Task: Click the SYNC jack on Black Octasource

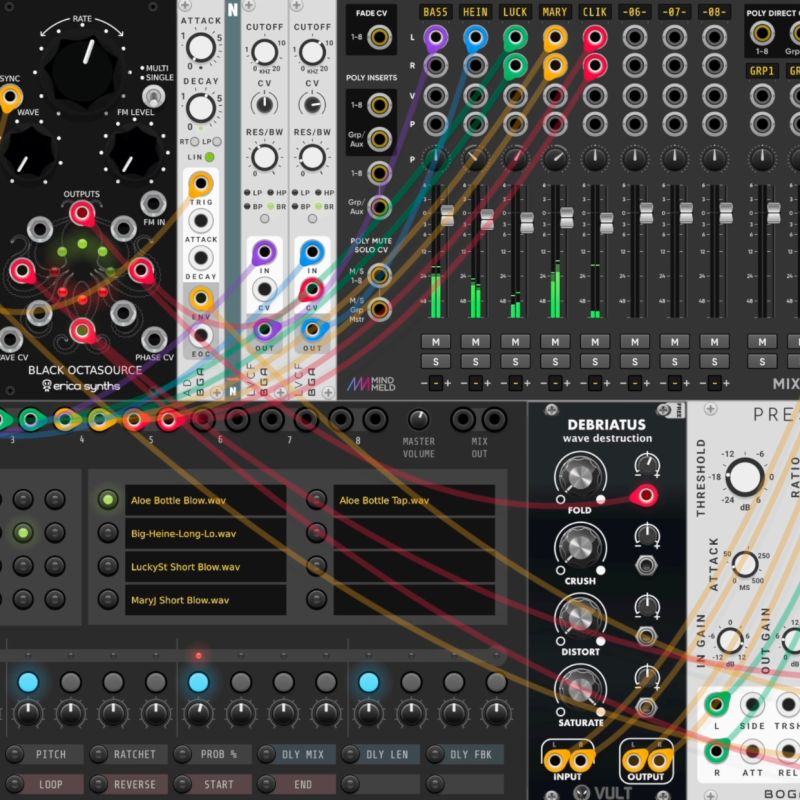Action: click(9, 96)
